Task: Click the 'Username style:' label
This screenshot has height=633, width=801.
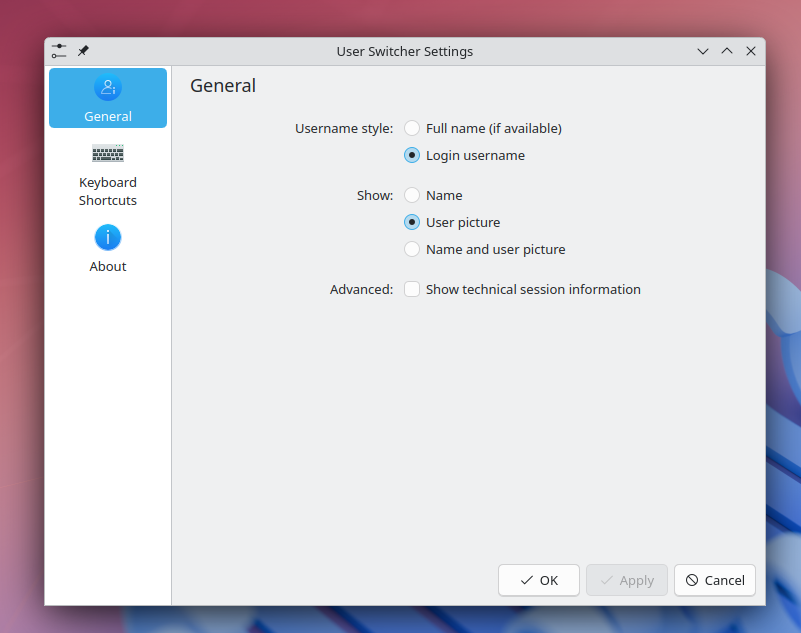Action: pos(344,128)
